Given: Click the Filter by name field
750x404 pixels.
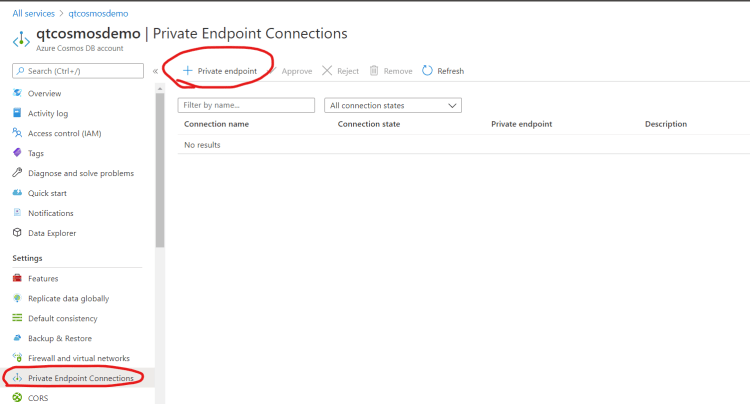Looking at the screenshot, I should (x=246, y=105).
